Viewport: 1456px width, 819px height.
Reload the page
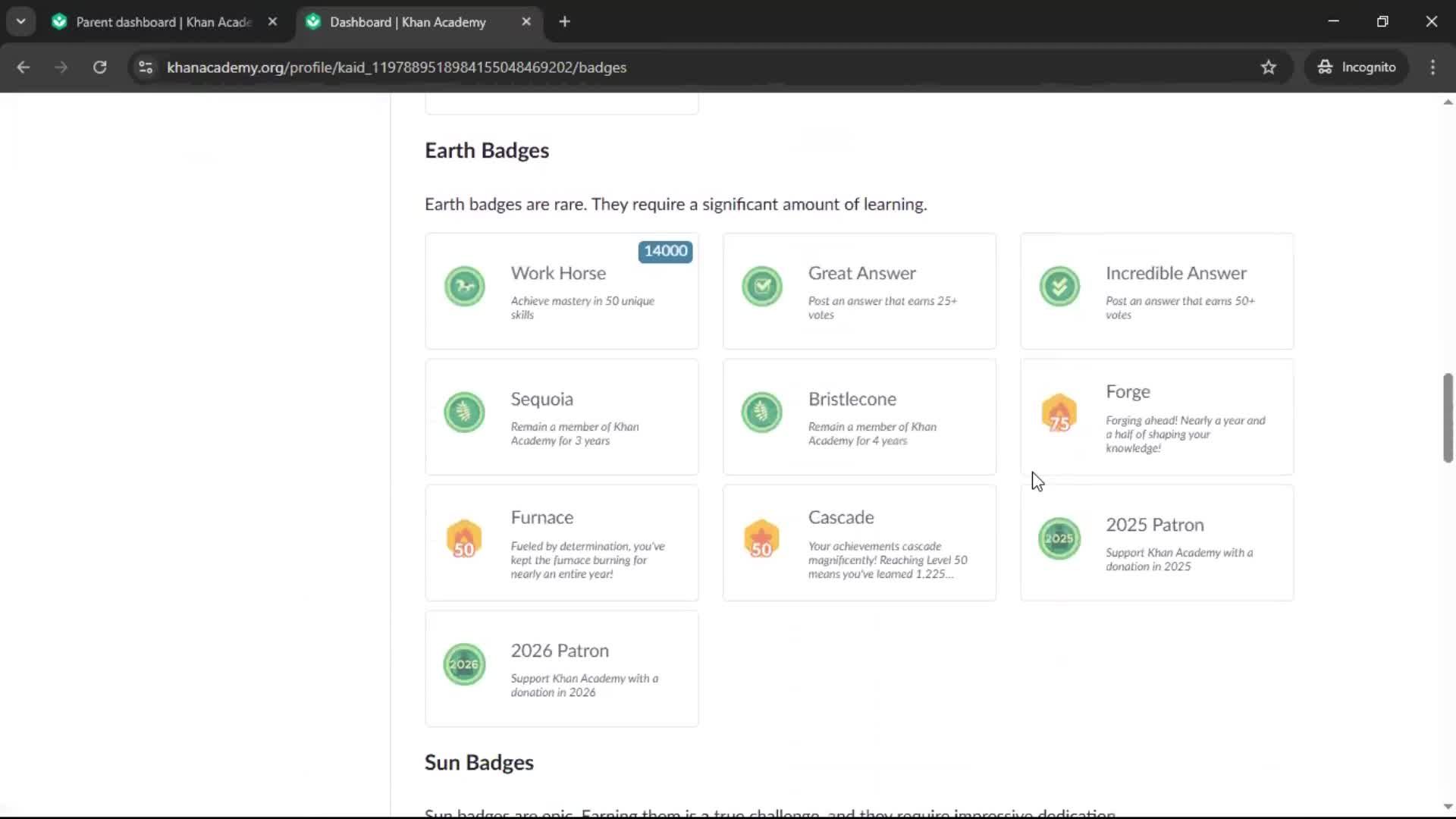99,67
